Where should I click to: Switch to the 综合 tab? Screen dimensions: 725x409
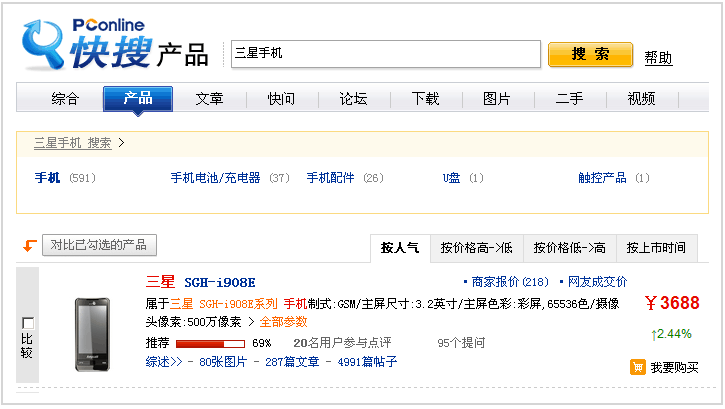pos(65,98)
